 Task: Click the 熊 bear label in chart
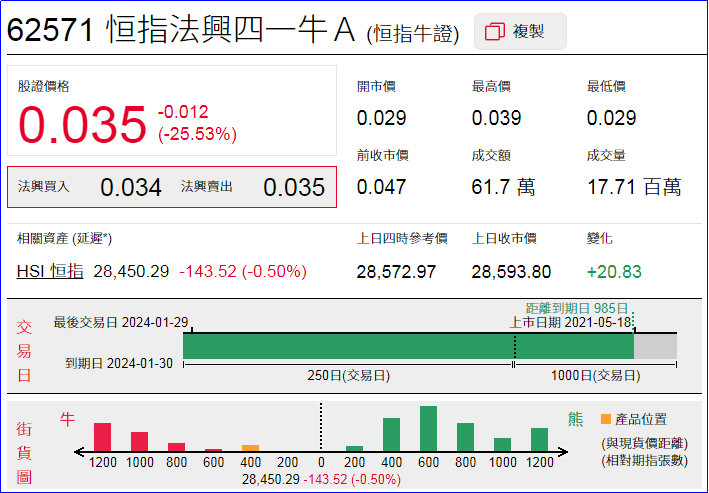tap(575, 419)
